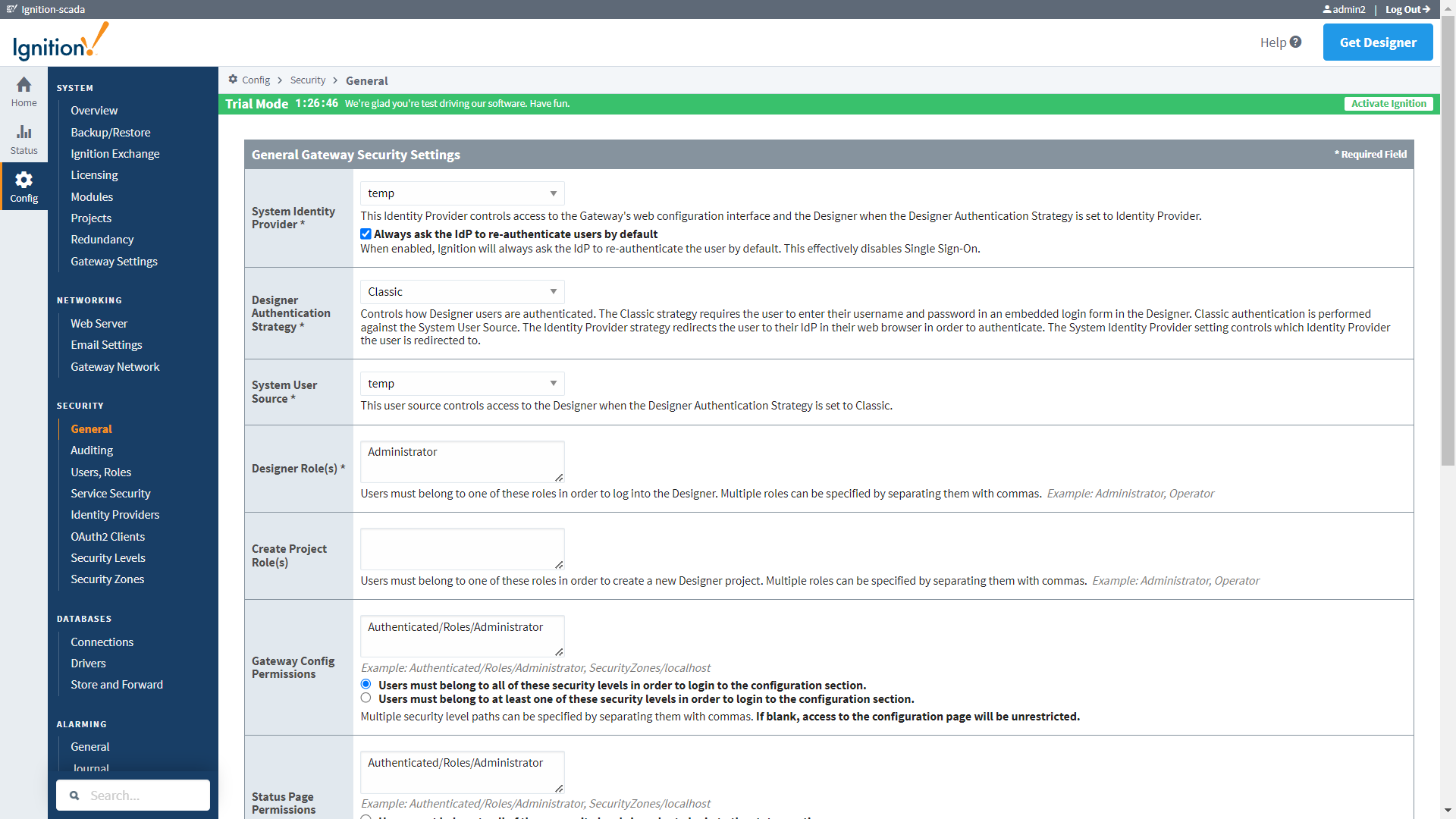Click in the Status Page Permissions text area

click(x=462, y=772)
